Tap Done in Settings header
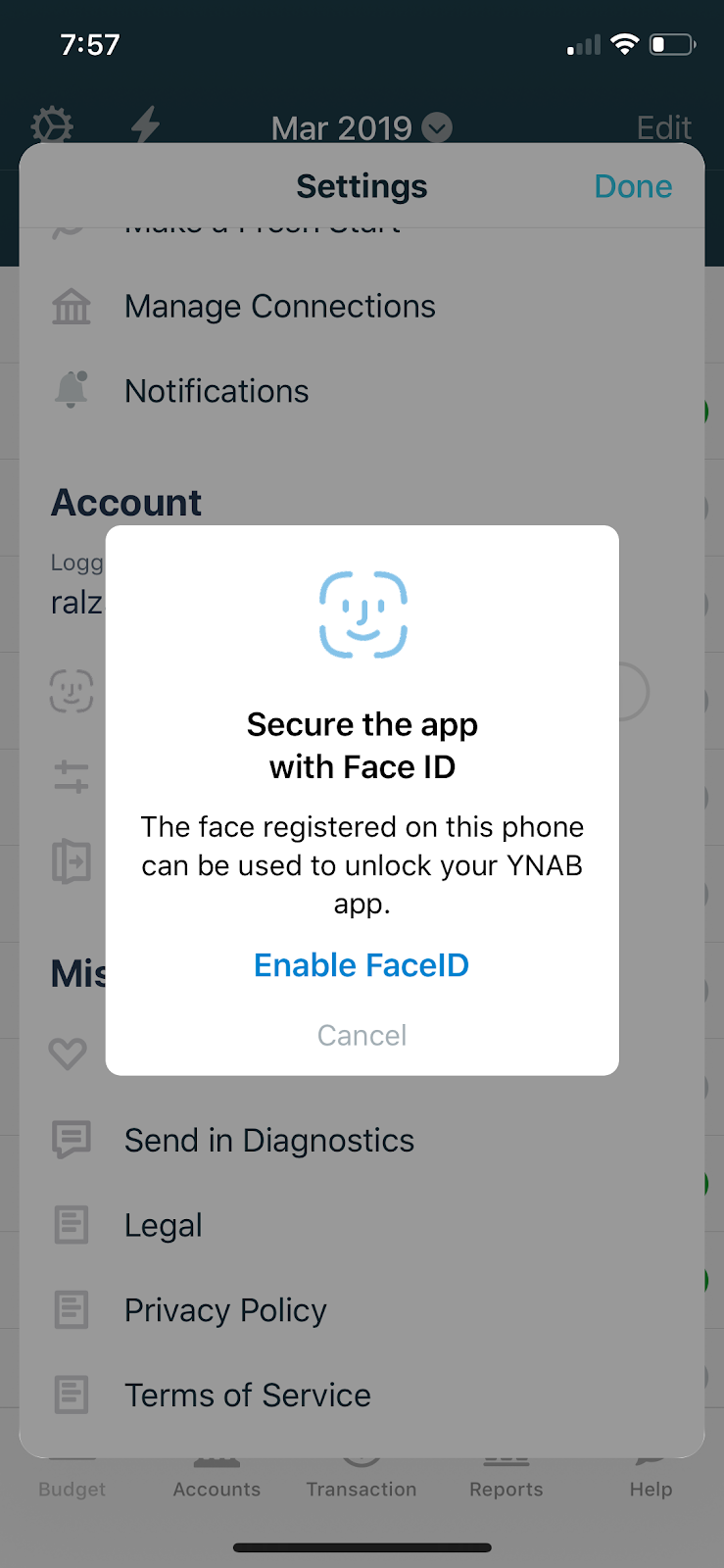The height and width of the screenshot is (1568, 724). pyautogui.click(x=633, y=186)
